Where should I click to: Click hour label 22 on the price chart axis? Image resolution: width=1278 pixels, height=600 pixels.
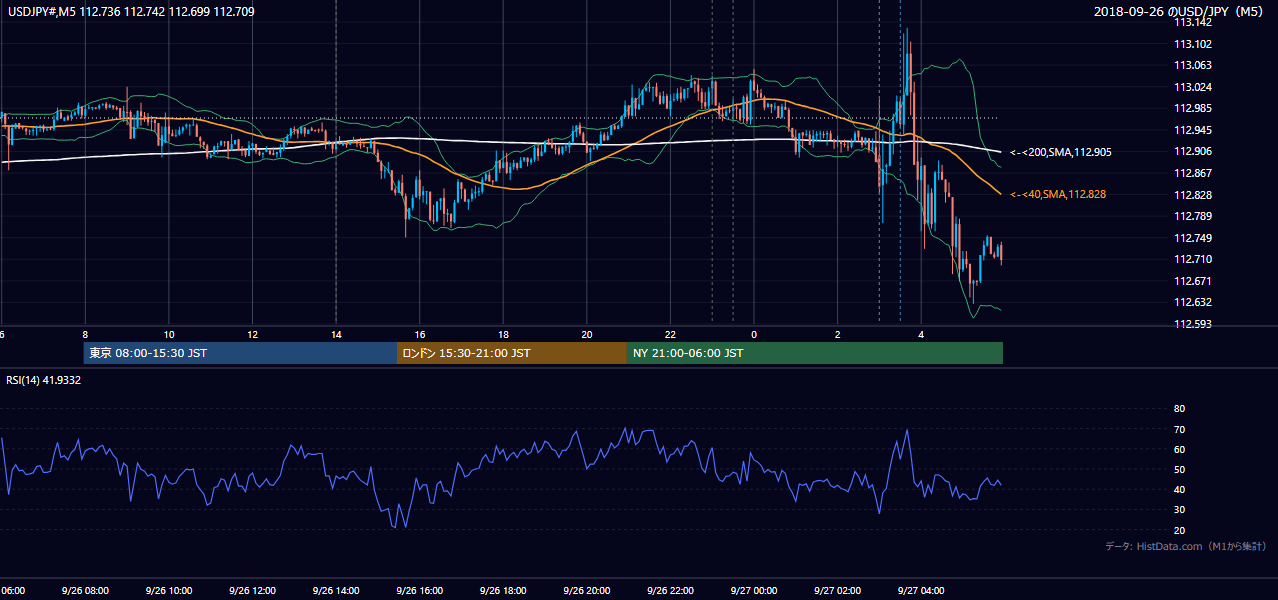point(671,334)
